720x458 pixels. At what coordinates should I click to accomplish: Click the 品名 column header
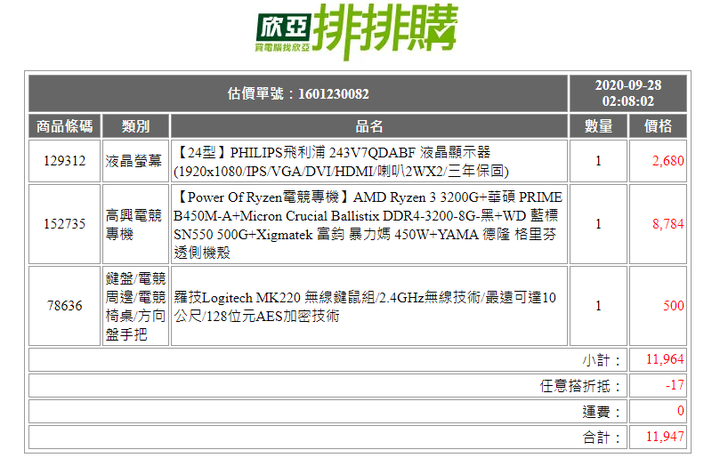coord(369,126)
